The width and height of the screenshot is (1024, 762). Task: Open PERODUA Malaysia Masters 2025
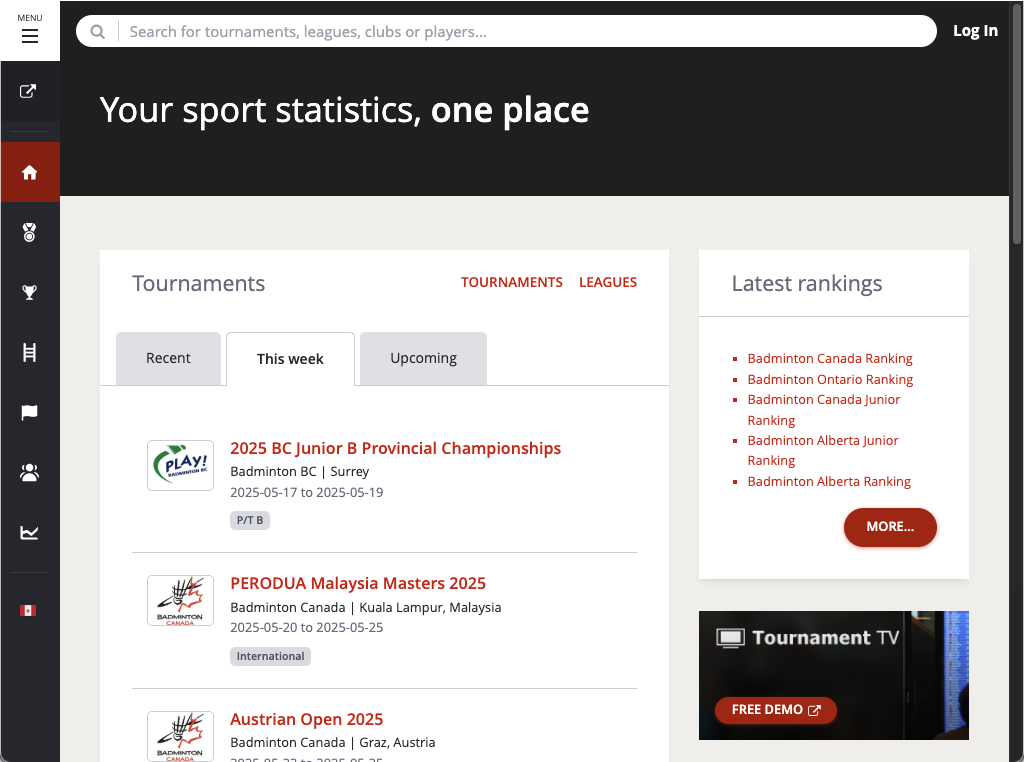tap(358, 583)
